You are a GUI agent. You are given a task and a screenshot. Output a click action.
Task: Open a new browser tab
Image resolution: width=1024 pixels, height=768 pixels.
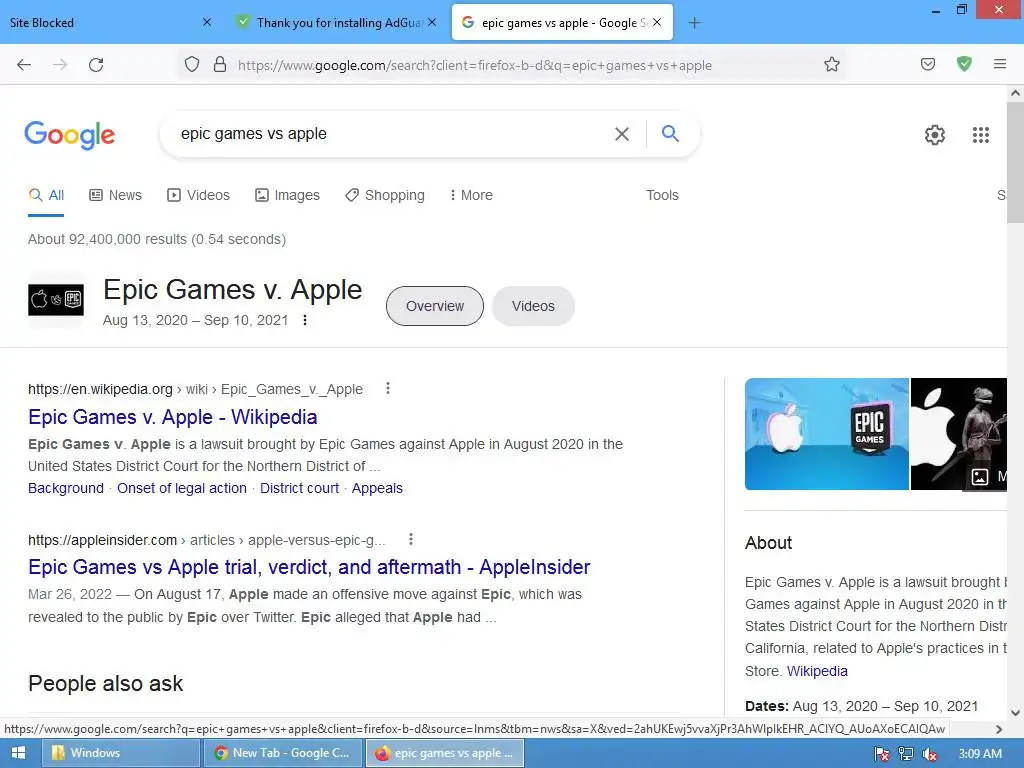[x=694, y=23]
